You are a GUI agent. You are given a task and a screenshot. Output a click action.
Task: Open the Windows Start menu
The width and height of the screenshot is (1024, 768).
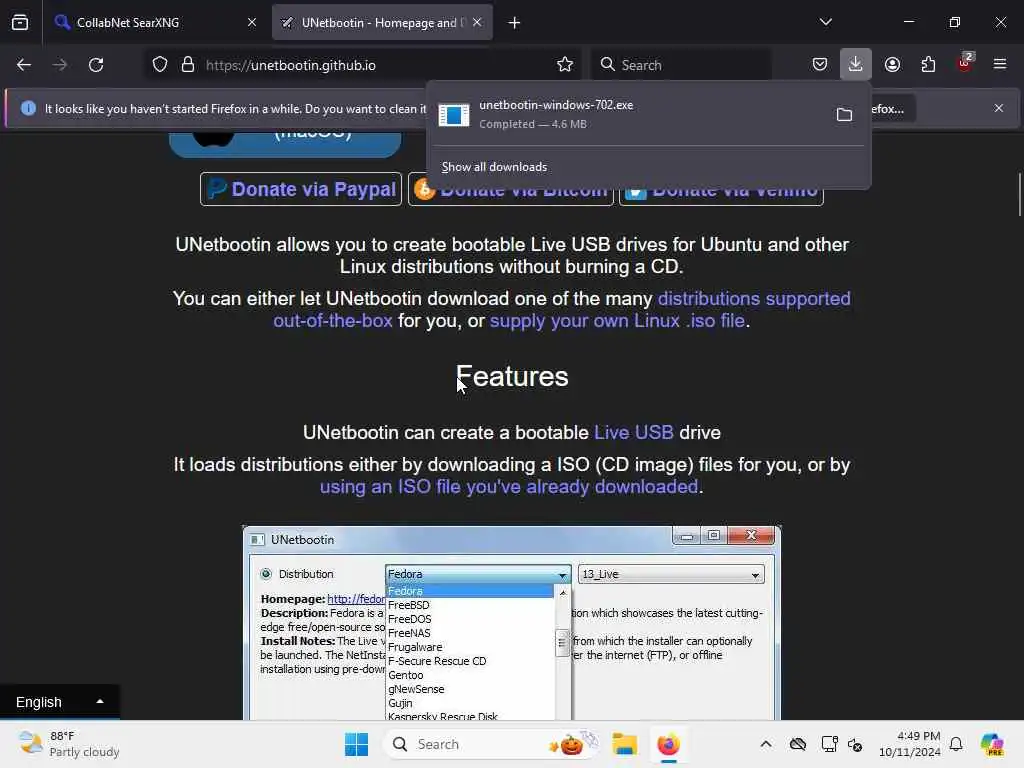(357, 744)
